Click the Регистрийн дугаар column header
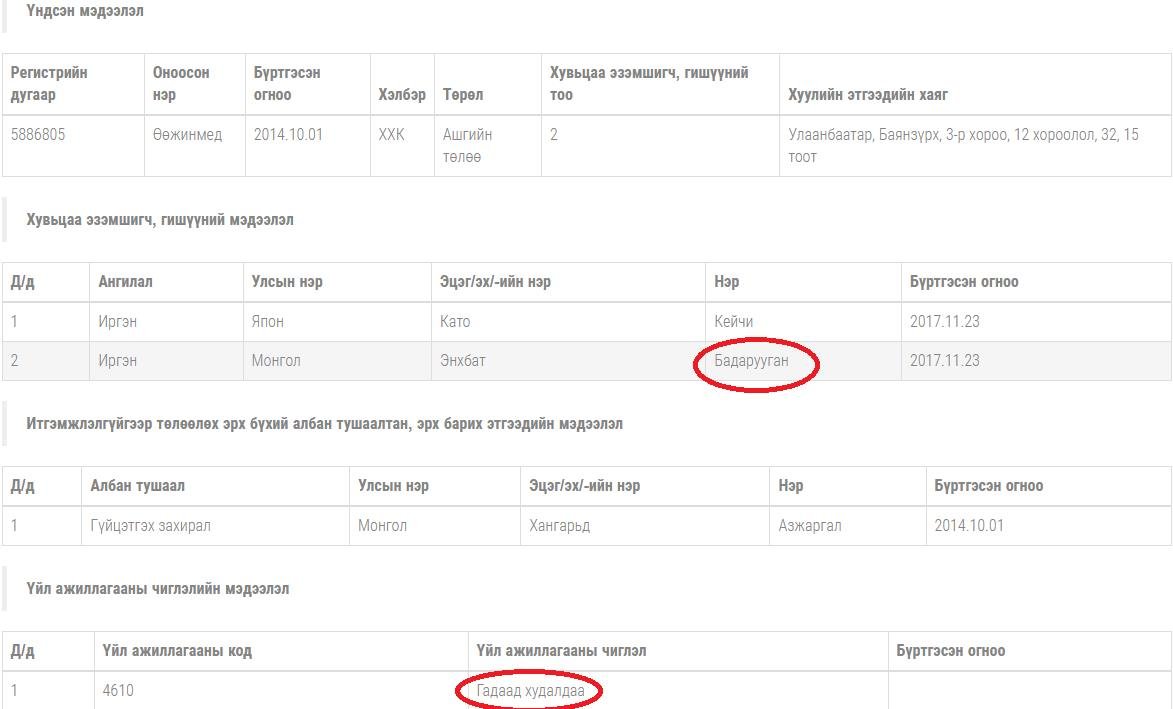Viewport: 1173px width, 709px height. [49, 84]
